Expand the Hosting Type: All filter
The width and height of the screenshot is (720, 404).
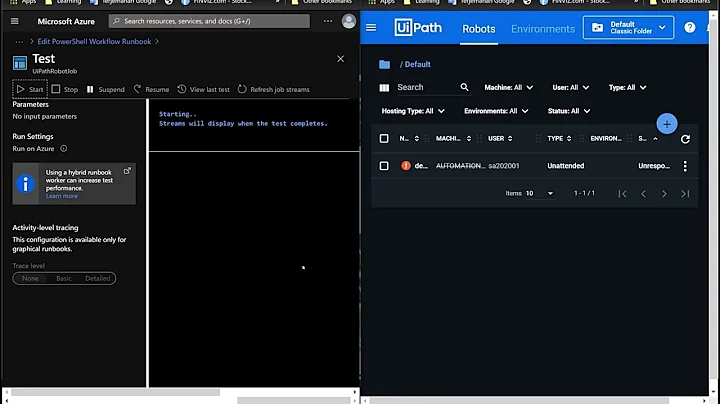(x=413, y=111)
